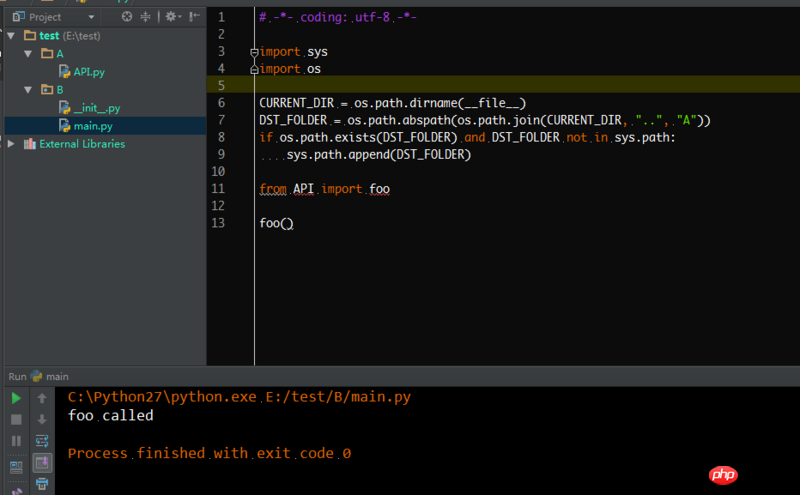Image resolution: width=800 pixels, height=495 pixels.
Task: Click the Stop process icon
Action: tap(16, 419)
